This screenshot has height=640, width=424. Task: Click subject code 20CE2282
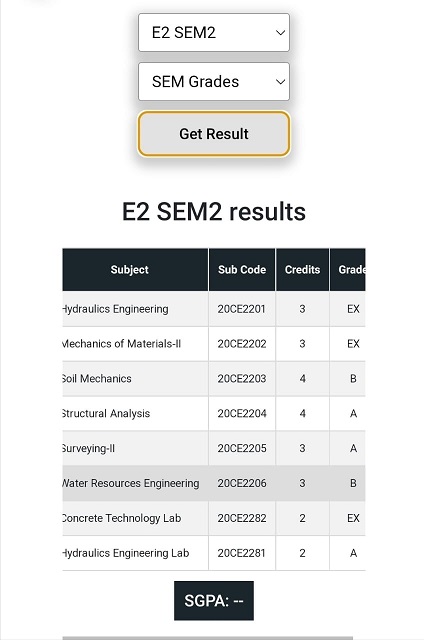tap(242, 518)
